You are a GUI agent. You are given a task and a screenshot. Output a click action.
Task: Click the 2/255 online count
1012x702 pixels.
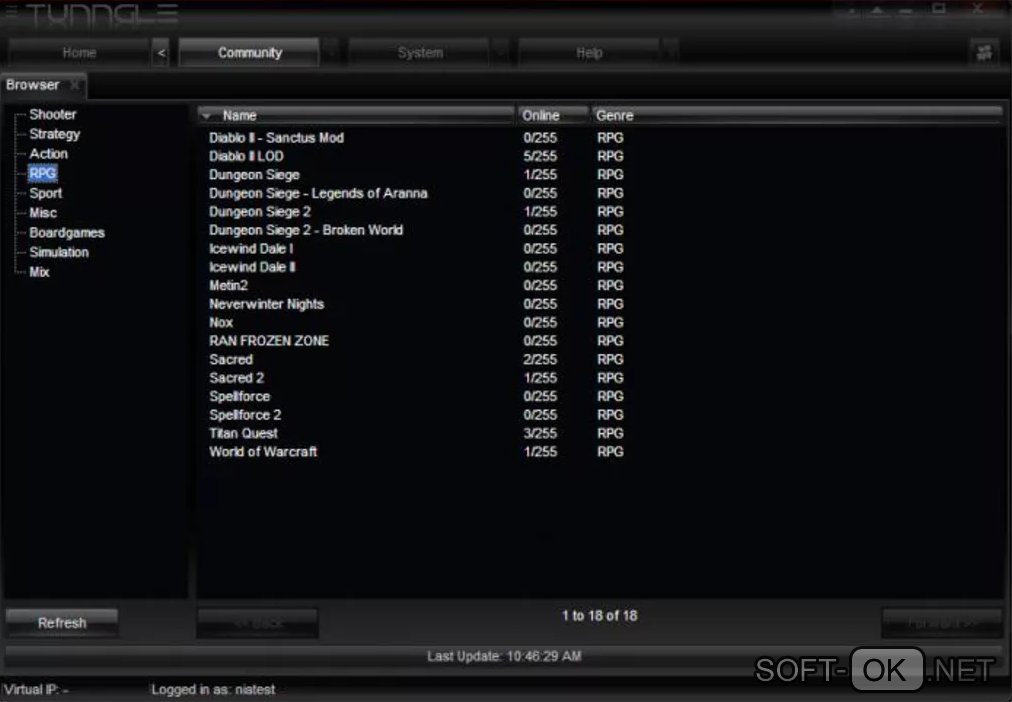tap(540, 359)
